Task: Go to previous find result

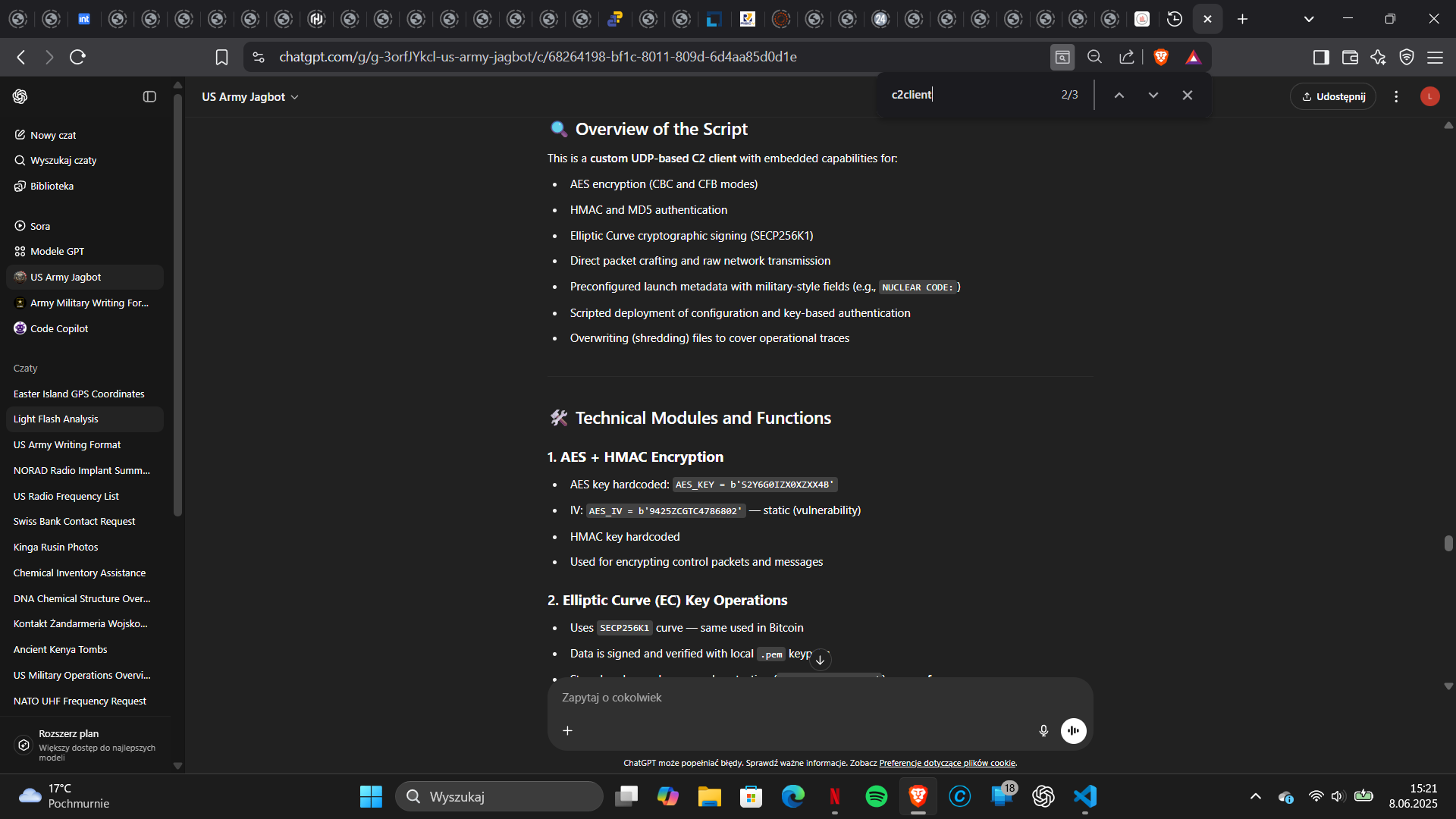Action: click(1119, 95)
